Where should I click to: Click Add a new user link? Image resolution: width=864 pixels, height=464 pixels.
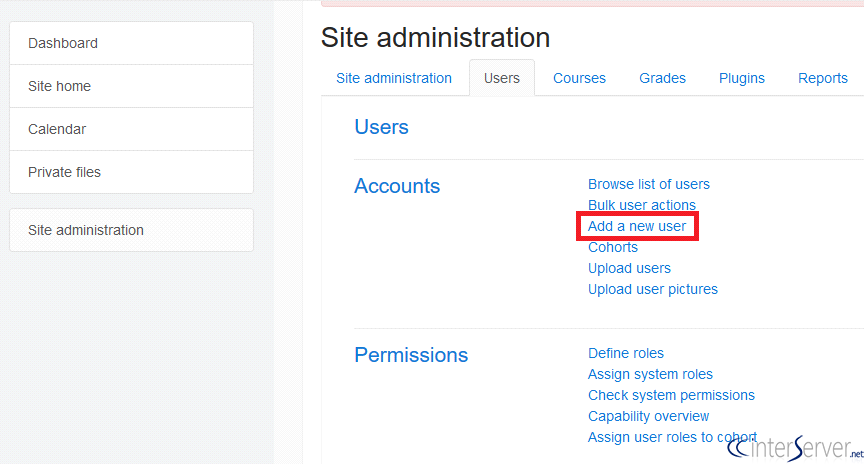tap(637, 226)
